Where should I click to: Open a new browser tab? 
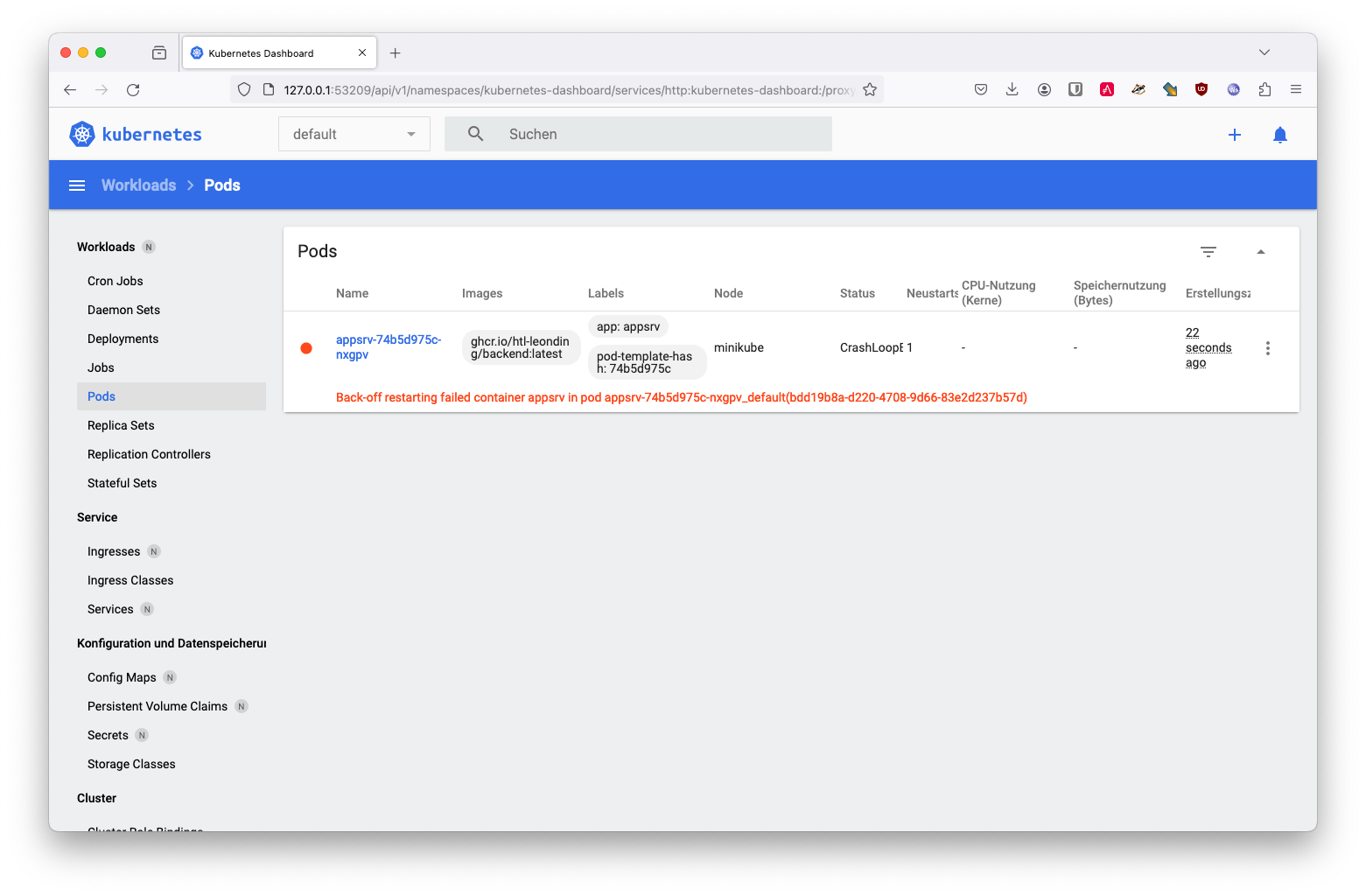[396, 53]
